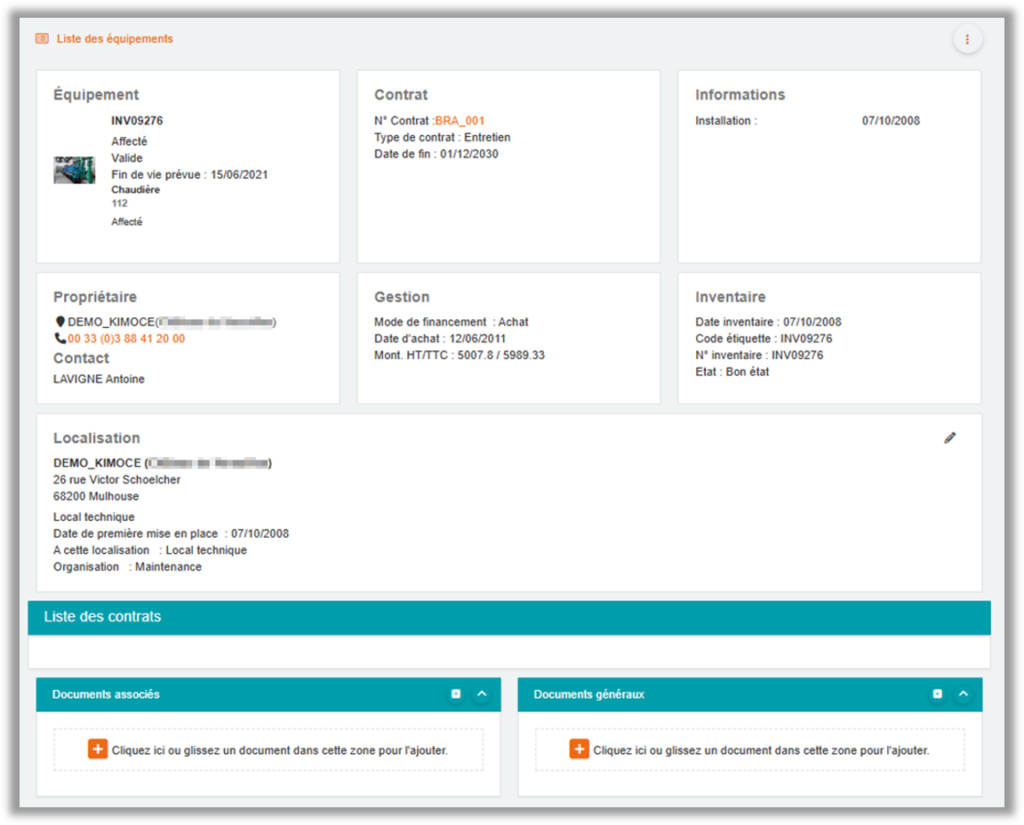1024x825 pixels.
Task: Select the contact name LAVIGNE Antoine
Action: 99,379
